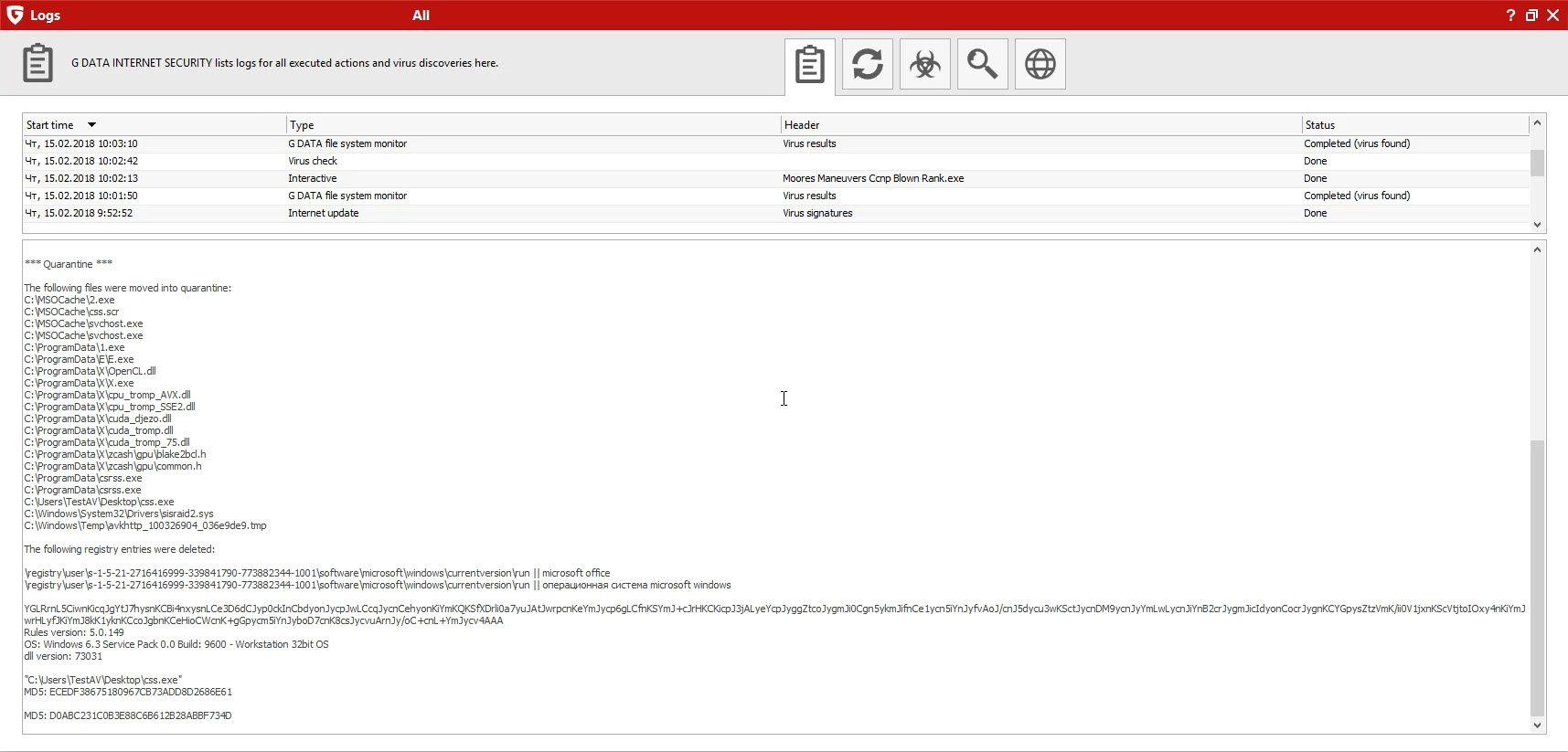Sort logs by Header column
The image size is (1568, 752).
point(1041,125)
